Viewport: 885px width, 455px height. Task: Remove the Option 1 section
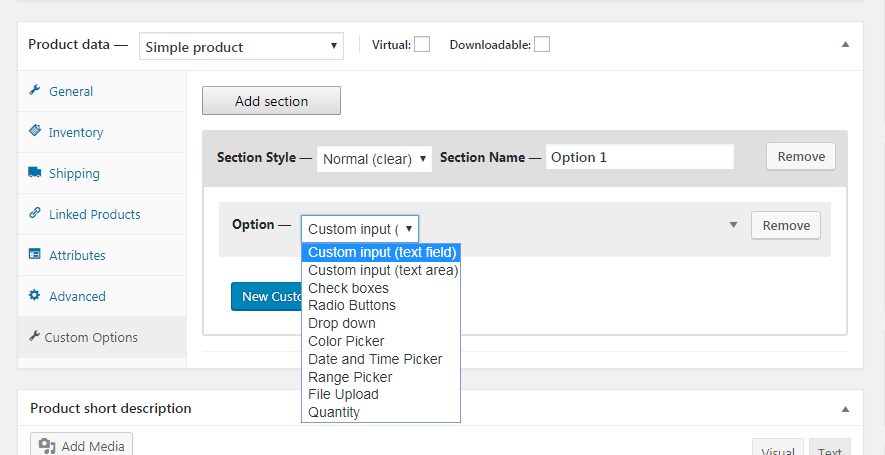pos(801,156)
